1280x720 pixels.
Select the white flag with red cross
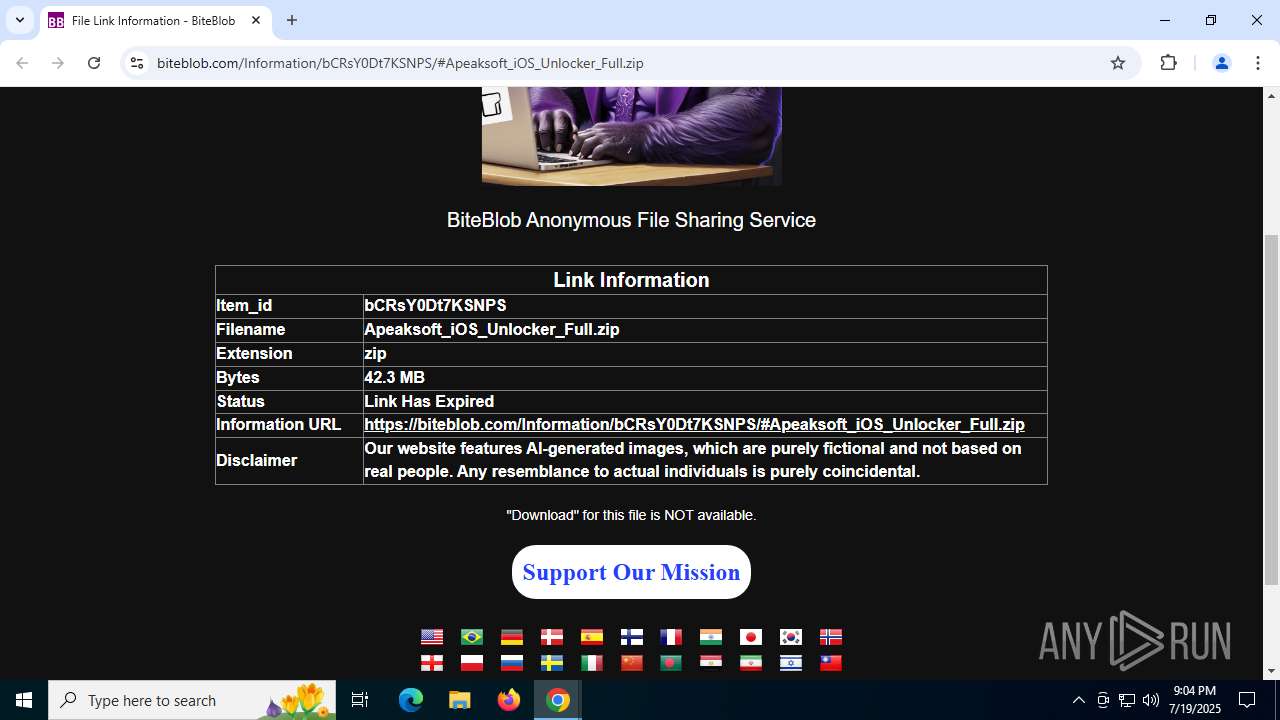[x=432, y=663]
